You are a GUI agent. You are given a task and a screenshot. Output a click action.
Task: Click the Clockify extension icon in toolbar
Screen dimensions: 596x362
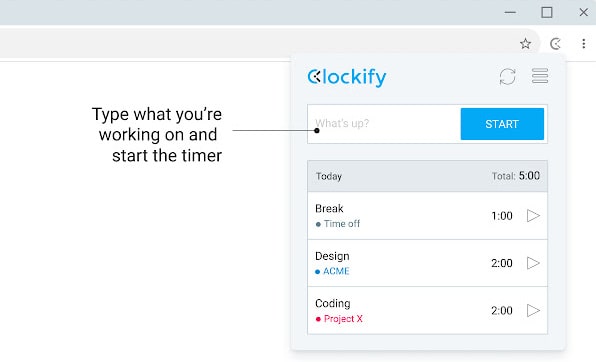coord(555,44)
